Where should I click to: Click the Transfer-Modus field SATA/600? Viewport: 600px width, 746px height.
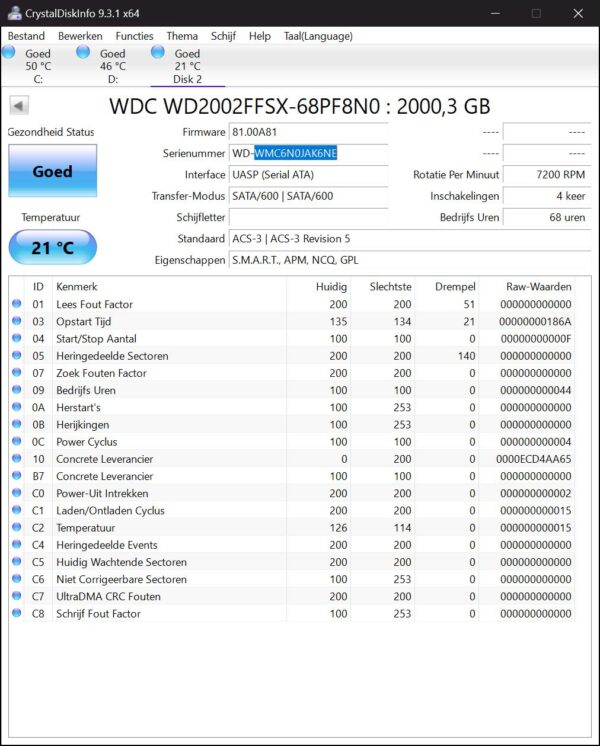pyautogui.click(x=308, y=196)
